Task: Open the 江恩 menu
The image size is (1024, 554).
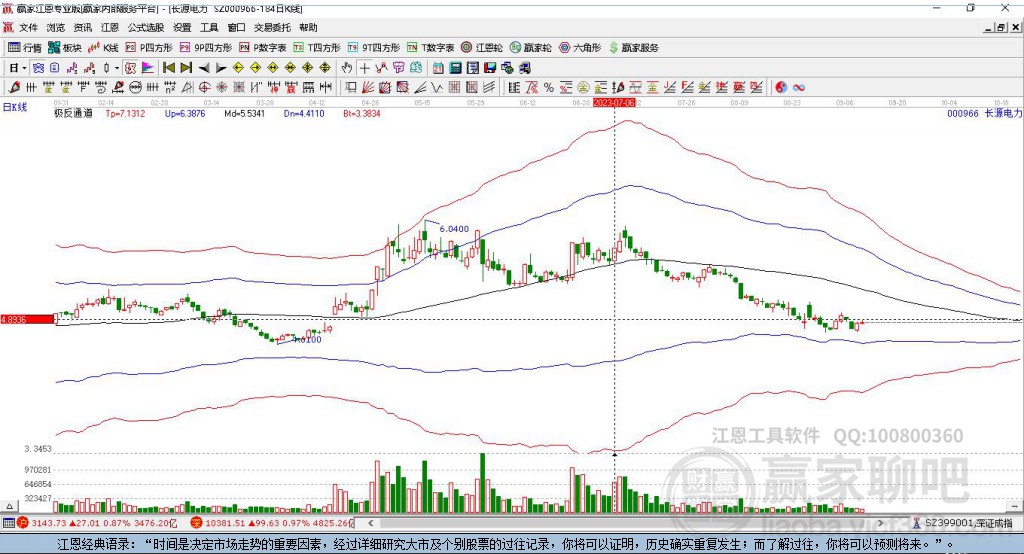Action: click(110, 27)
